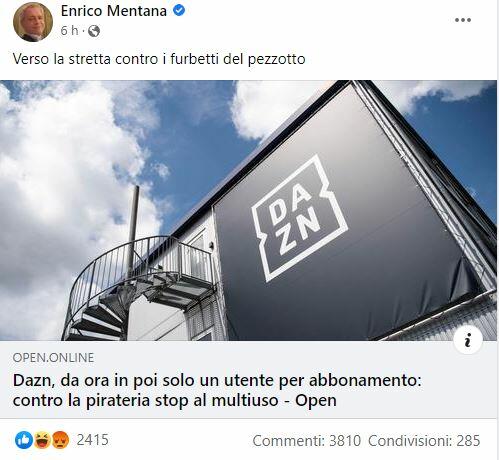Screen dimensions: 499x460
Task: Click the DAZN logo in the photo
Action: (x=300, y=218)
